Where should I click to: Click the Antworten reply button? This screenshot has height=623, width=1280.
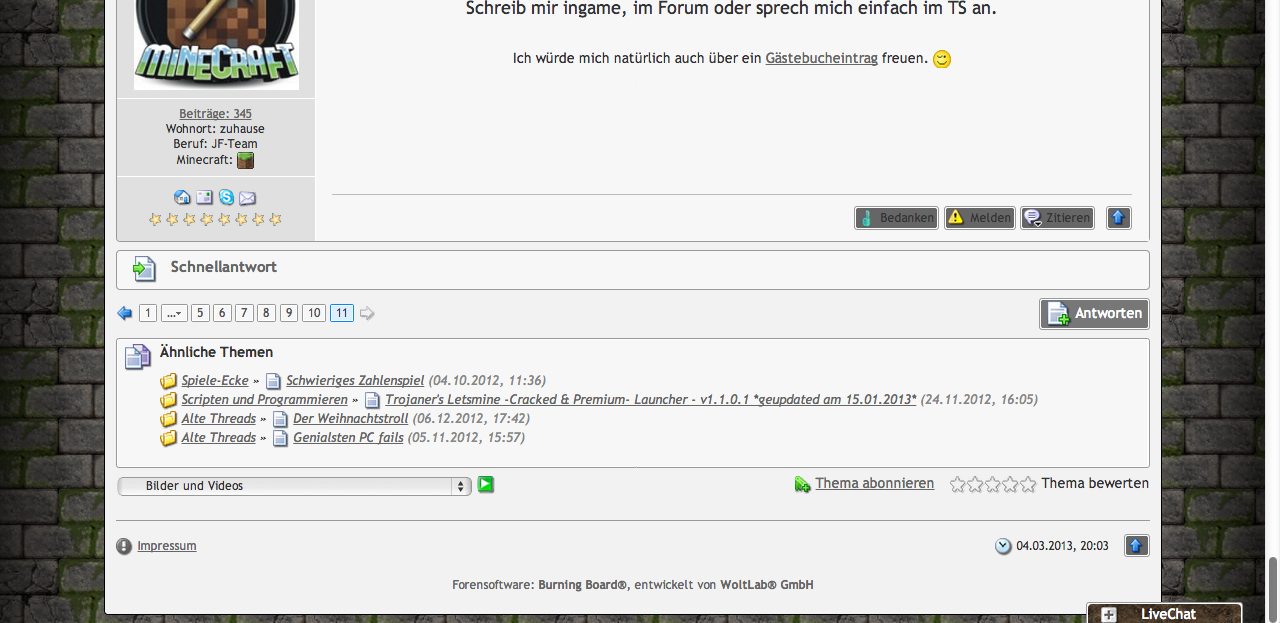(1094, 313)
